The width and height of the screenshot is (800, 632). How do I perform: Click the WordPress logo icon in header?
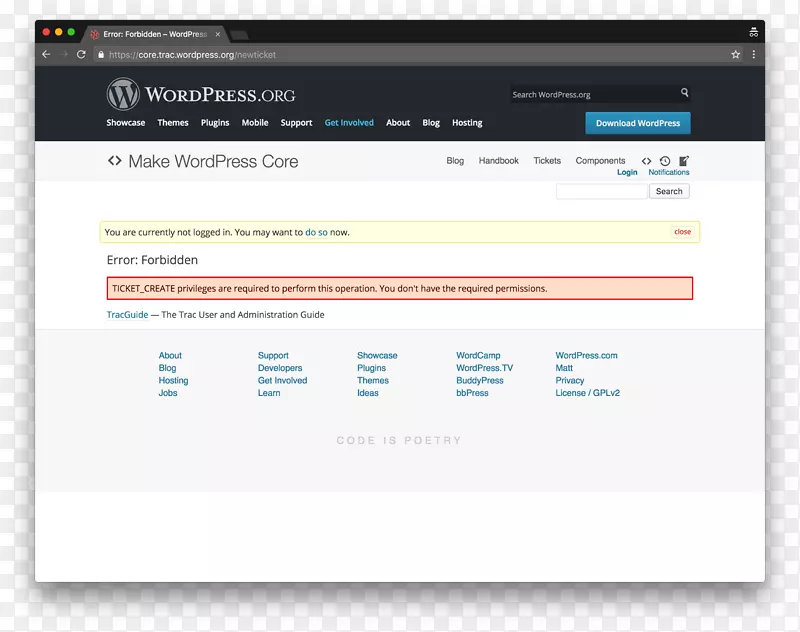123,94
